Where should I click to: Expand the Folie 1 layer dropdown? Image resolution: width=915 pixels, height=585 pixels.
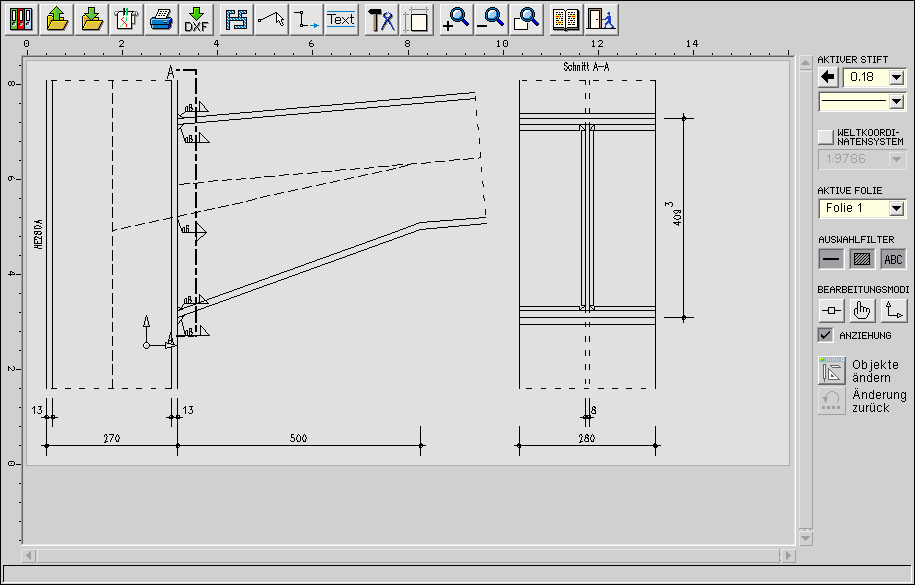pyautogui.click(x=896, y=208)
